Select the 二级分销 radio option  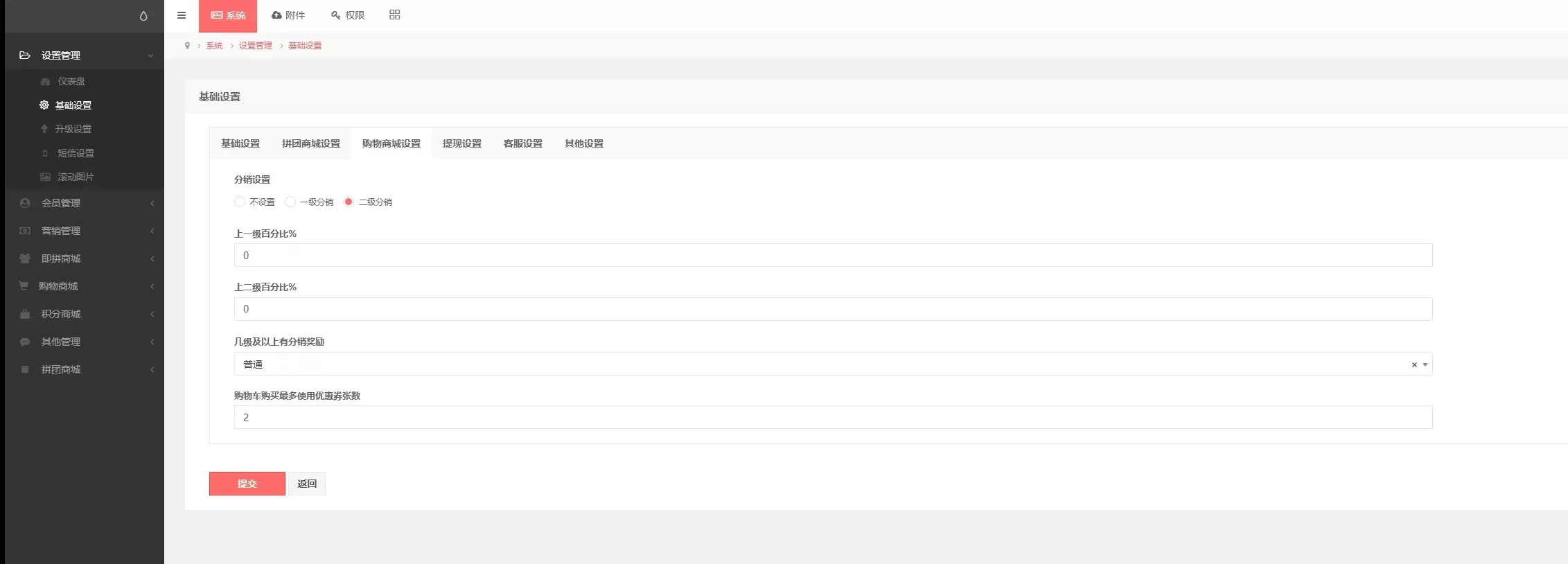pos(349,202)
